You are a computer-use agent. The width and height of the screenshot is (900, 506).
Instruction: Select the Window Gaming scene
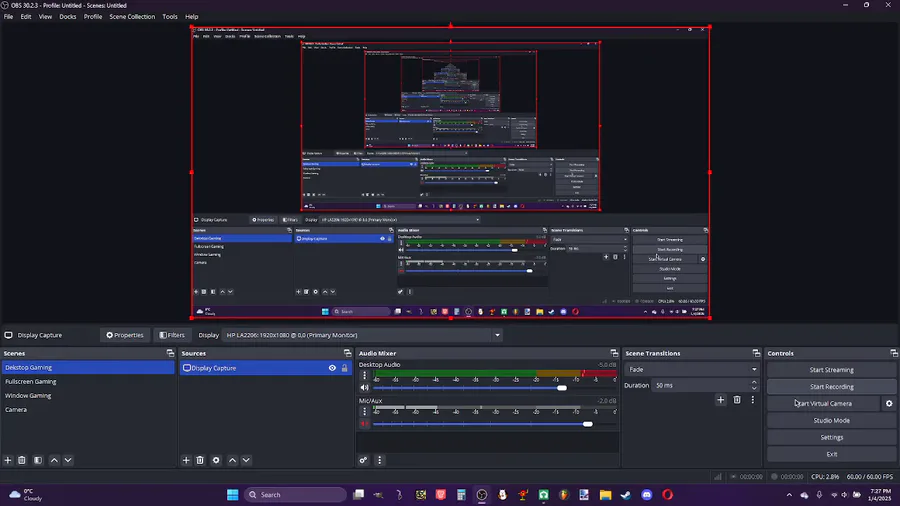tap(88, 396)
